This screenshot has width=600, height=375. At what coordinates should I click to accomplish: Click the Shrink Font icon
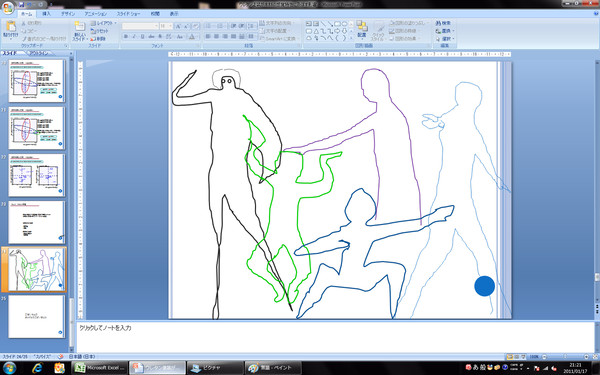coord(186,26)
